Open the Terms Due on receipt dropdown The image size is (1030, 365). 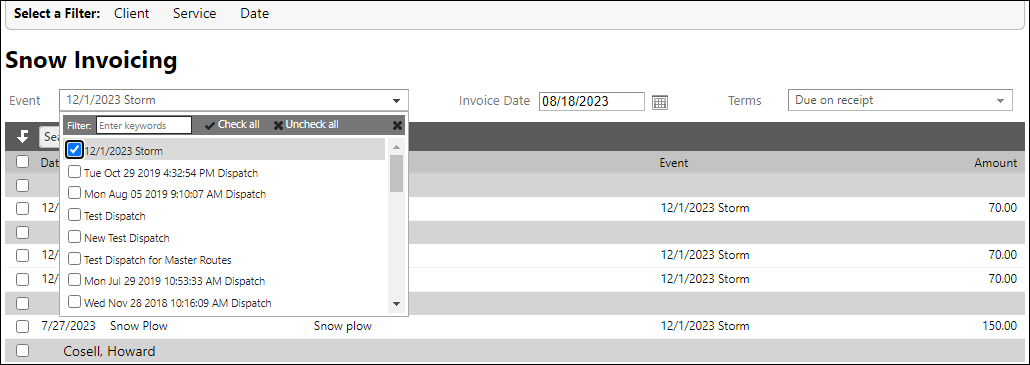click(x=900, y=101)
